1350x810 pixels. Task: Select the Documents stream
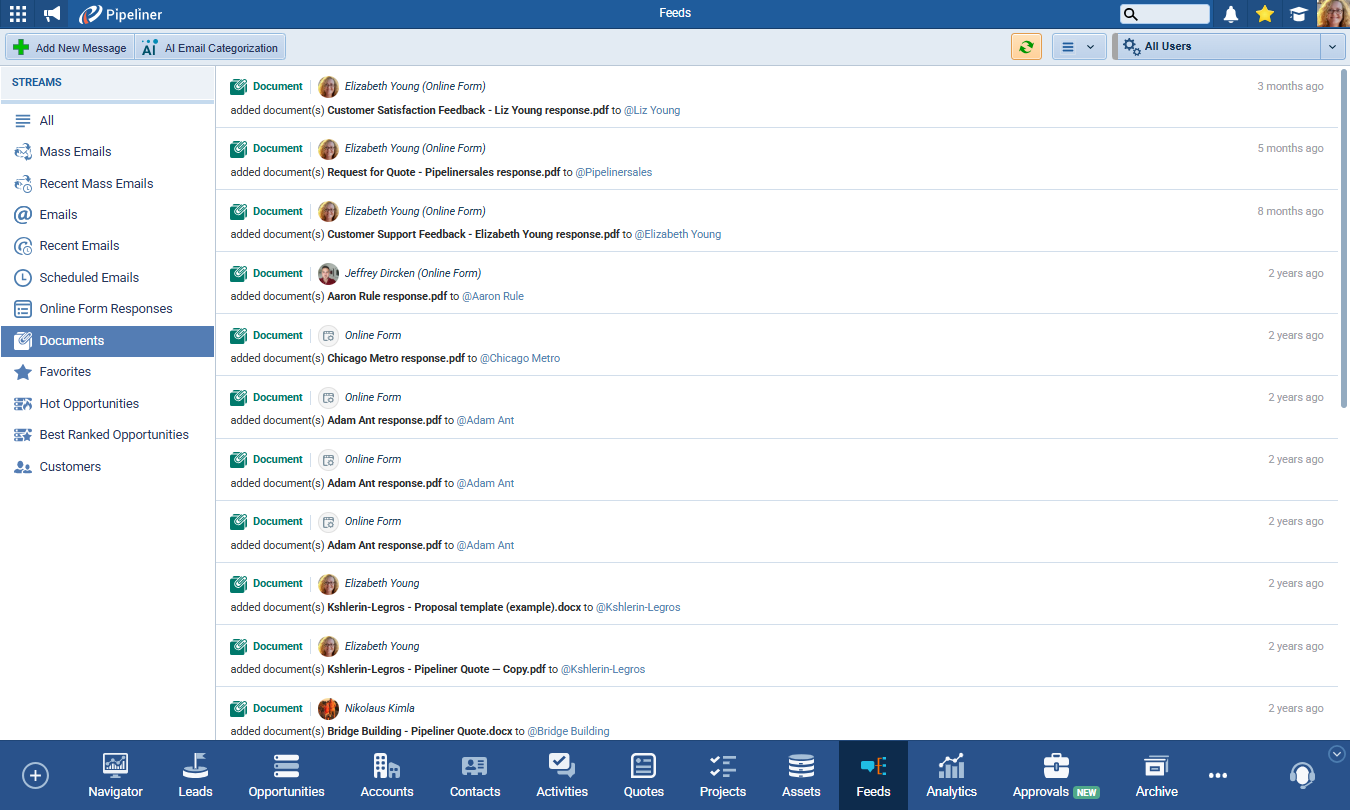[107, 341]
